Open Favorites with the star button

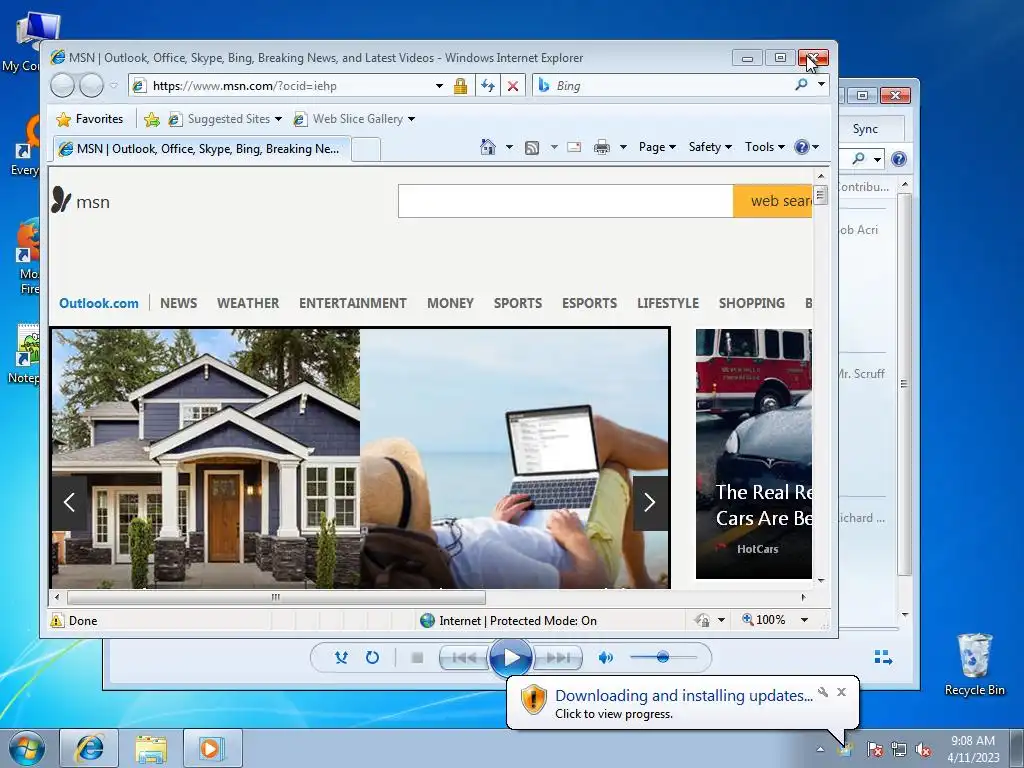[x=90, y=119]
